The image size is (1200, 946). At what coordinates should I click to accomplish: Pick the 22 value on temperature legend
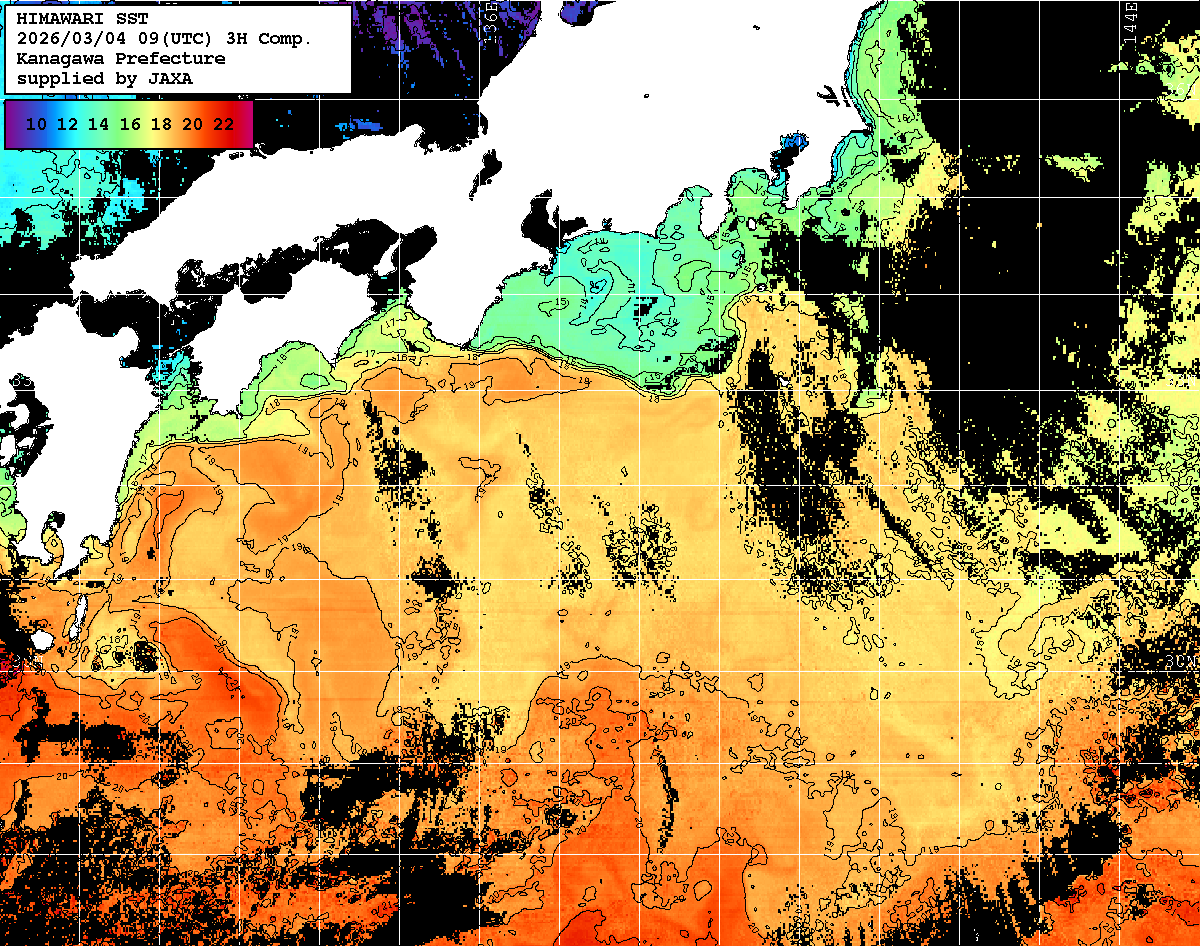point(224,124)
